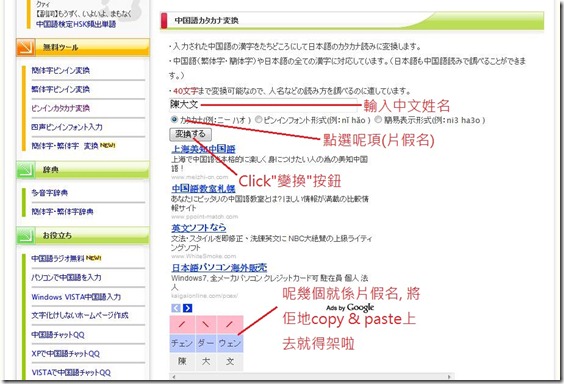Open VISTAで中国語チャットQQ sidebar link
This screenshot has width=564, height=384.
(71, 373)
